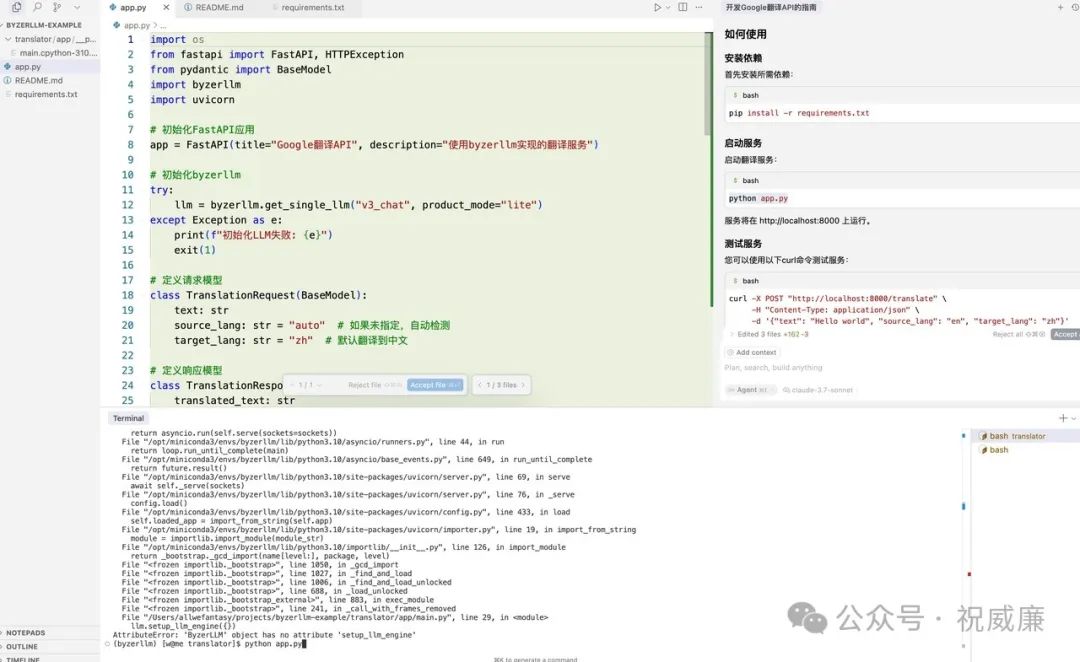Expand the 'Edited 3 files' summary
Image resolution: width=1080 pixels, height=662 pixels.
(x=769, y=334)
